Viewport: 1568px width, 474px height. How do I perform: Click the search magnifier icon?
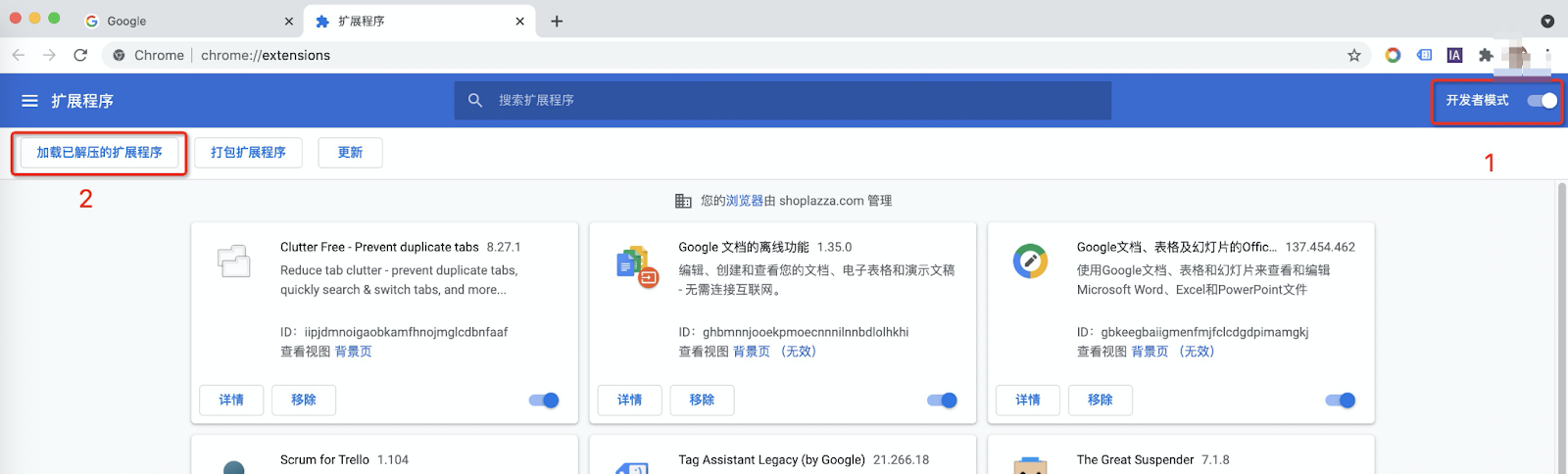pos(475,100)
